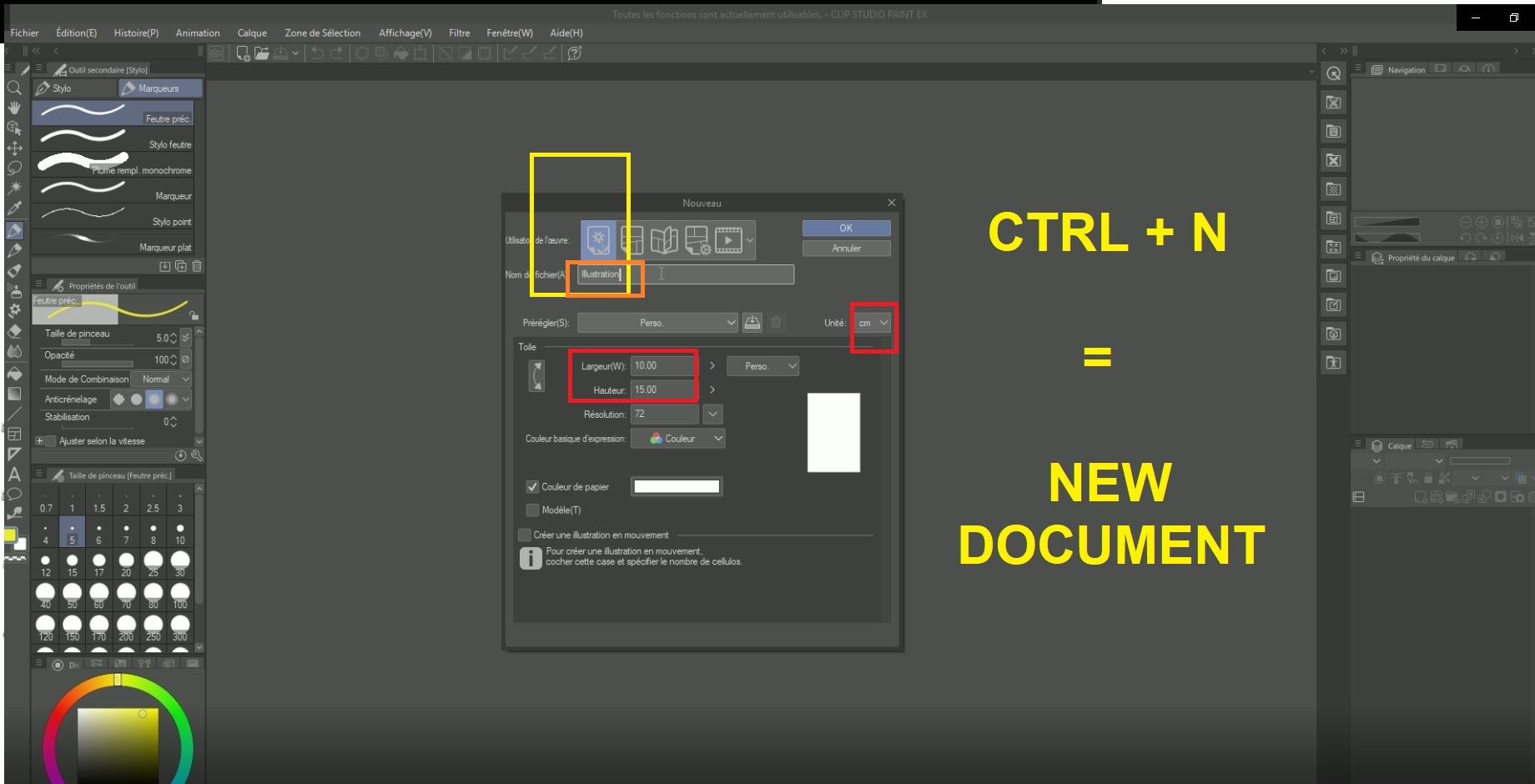Select the Illustration work type icon
Image resolution: width=1535 pixels, height=784 pixels.
pos(598,240)
